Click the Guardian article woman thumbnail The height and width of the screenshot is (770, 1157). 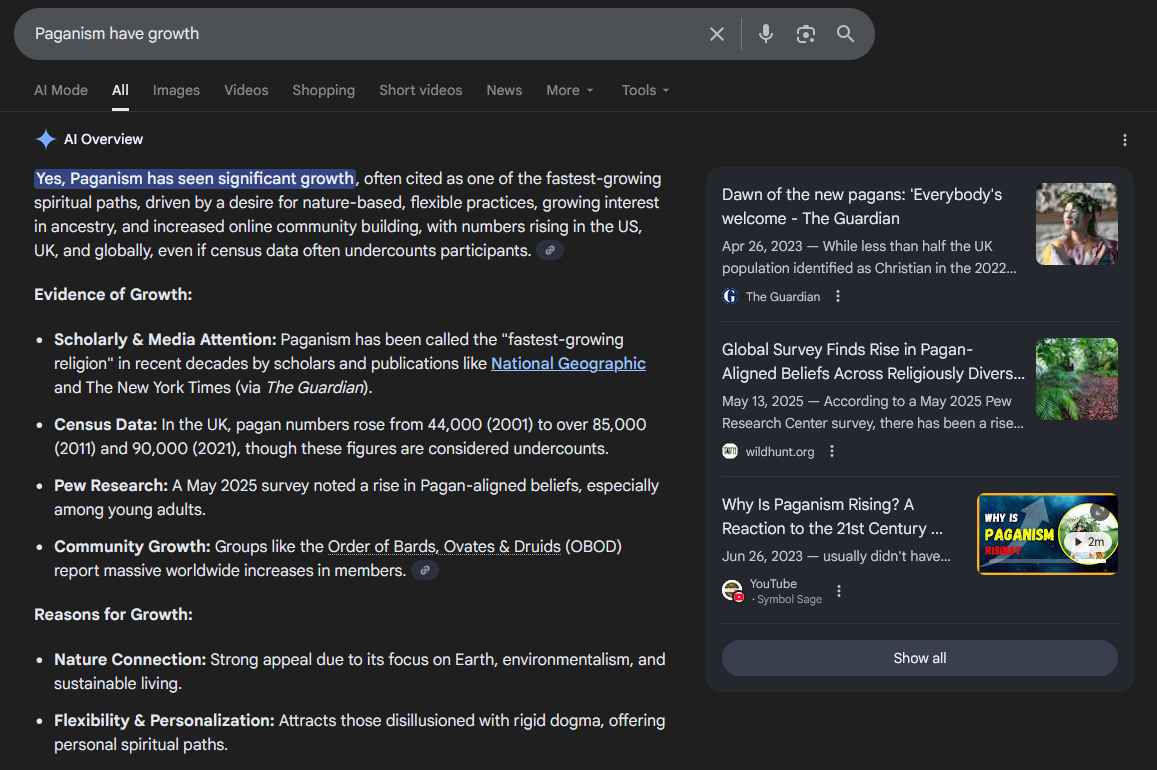click(x=1077, y=224)
